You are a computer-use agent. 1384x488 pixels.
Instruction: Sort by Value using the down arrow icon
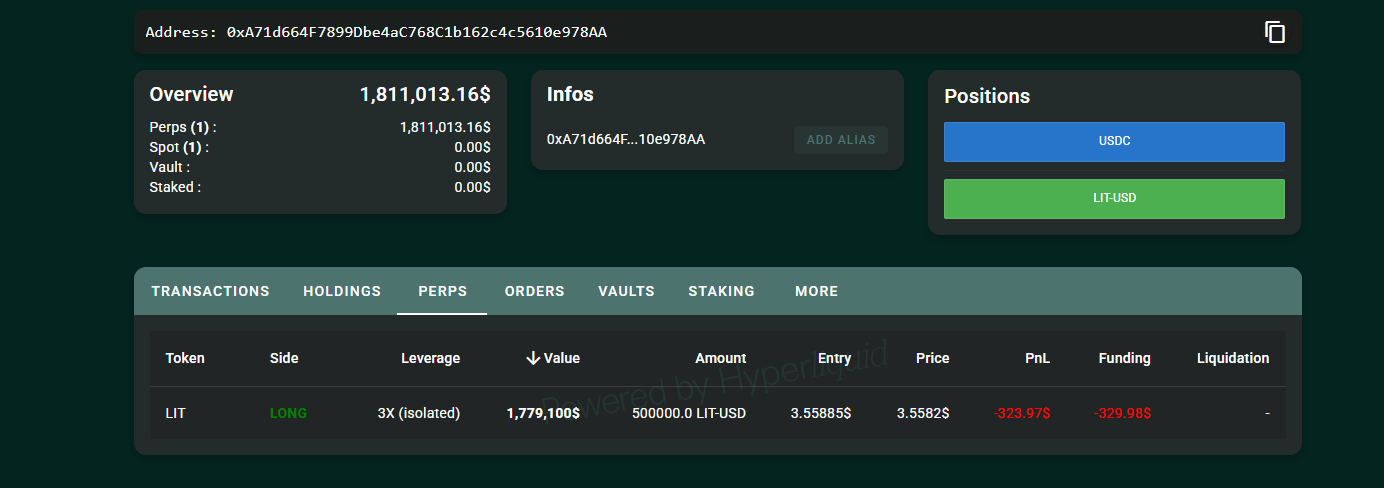click(533, 358)
